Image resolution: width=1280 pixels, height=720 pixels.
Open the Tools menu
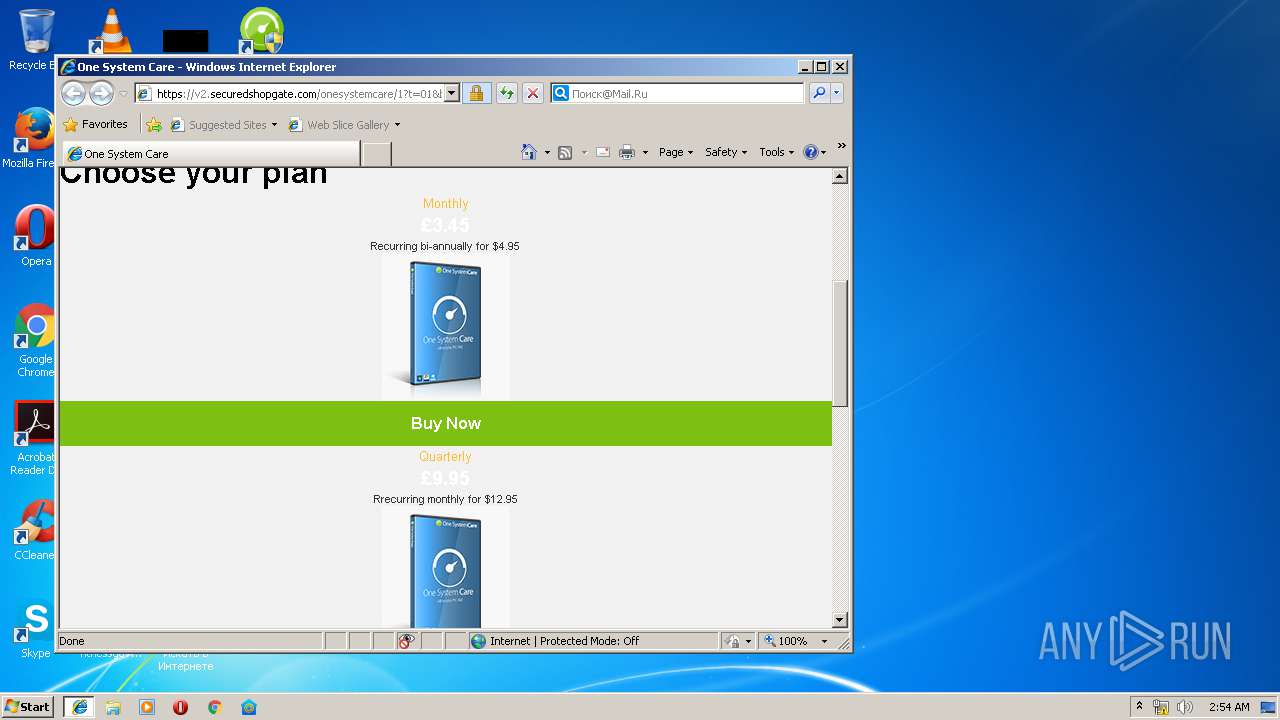pyautogui.click(x=776, y=152)
